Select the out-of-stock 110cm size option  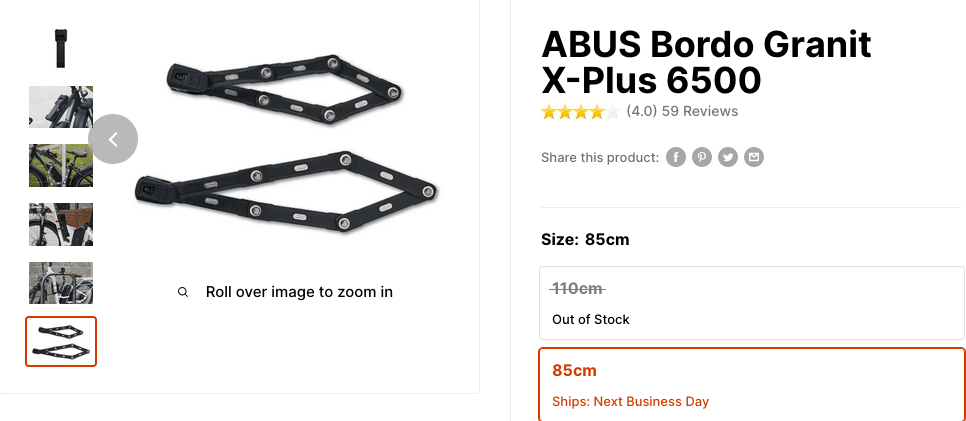click(x=751, y=303)
